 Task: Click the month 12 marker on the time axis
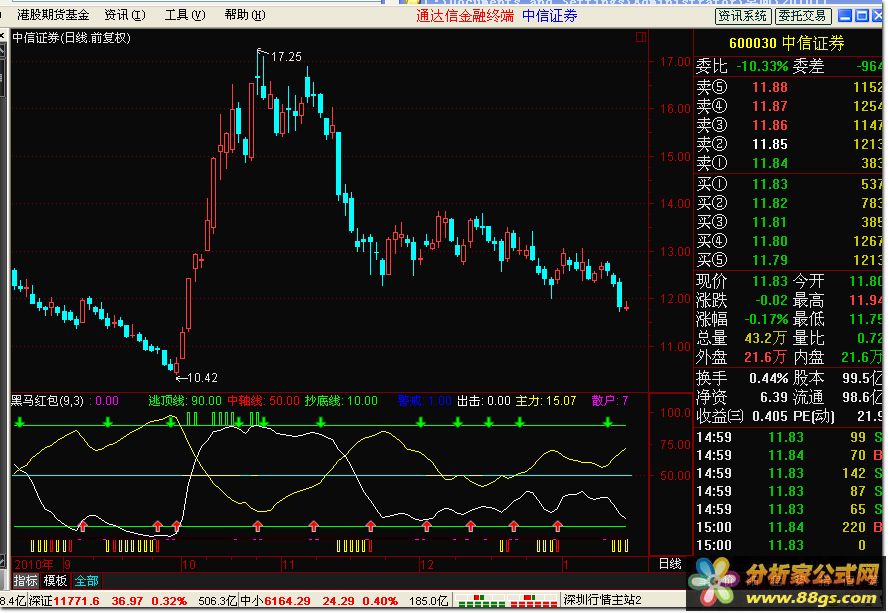pyautogui.click(x=426, y=564)
